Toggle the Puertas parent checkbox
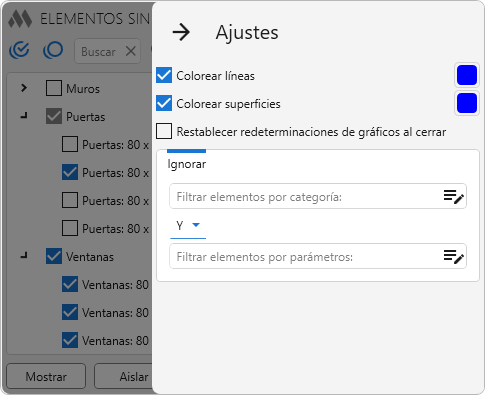Screen dimensions: 485x395 click(x=54, y=116)
